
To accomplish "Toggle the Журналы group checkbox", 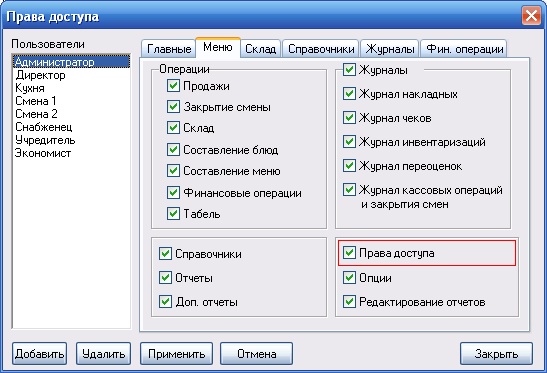I will [349, 70].
